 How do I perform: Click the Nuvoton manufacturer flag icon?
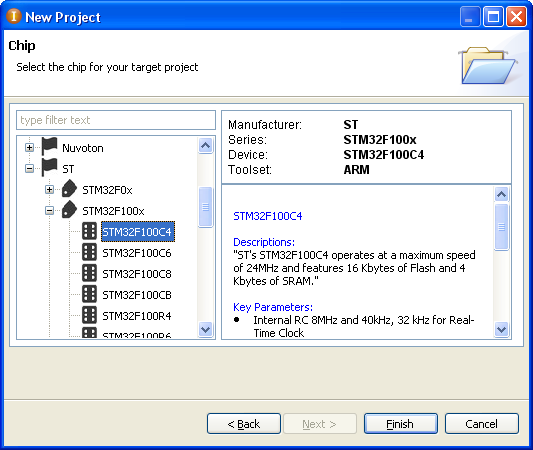point(50,147)
